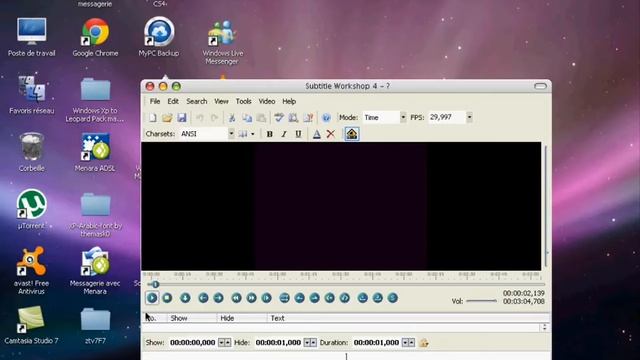Open the Search menu
Screen dimensions: 640x360
(197, 101)
